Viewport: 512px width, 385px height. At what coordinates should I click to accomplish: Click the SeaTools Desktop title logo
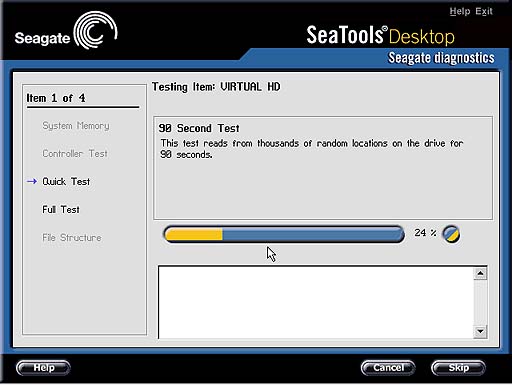click(x=380, y=35)
